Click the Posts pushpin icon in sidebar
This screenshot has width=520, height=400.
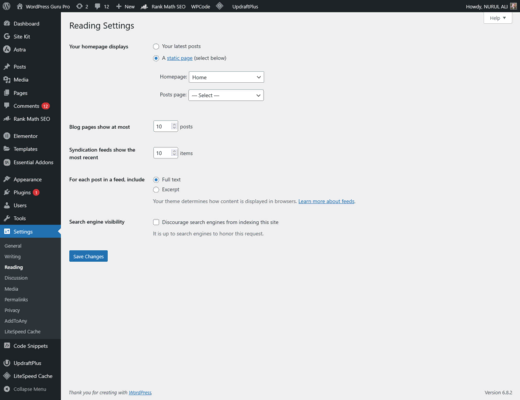[x=7, y=67]
